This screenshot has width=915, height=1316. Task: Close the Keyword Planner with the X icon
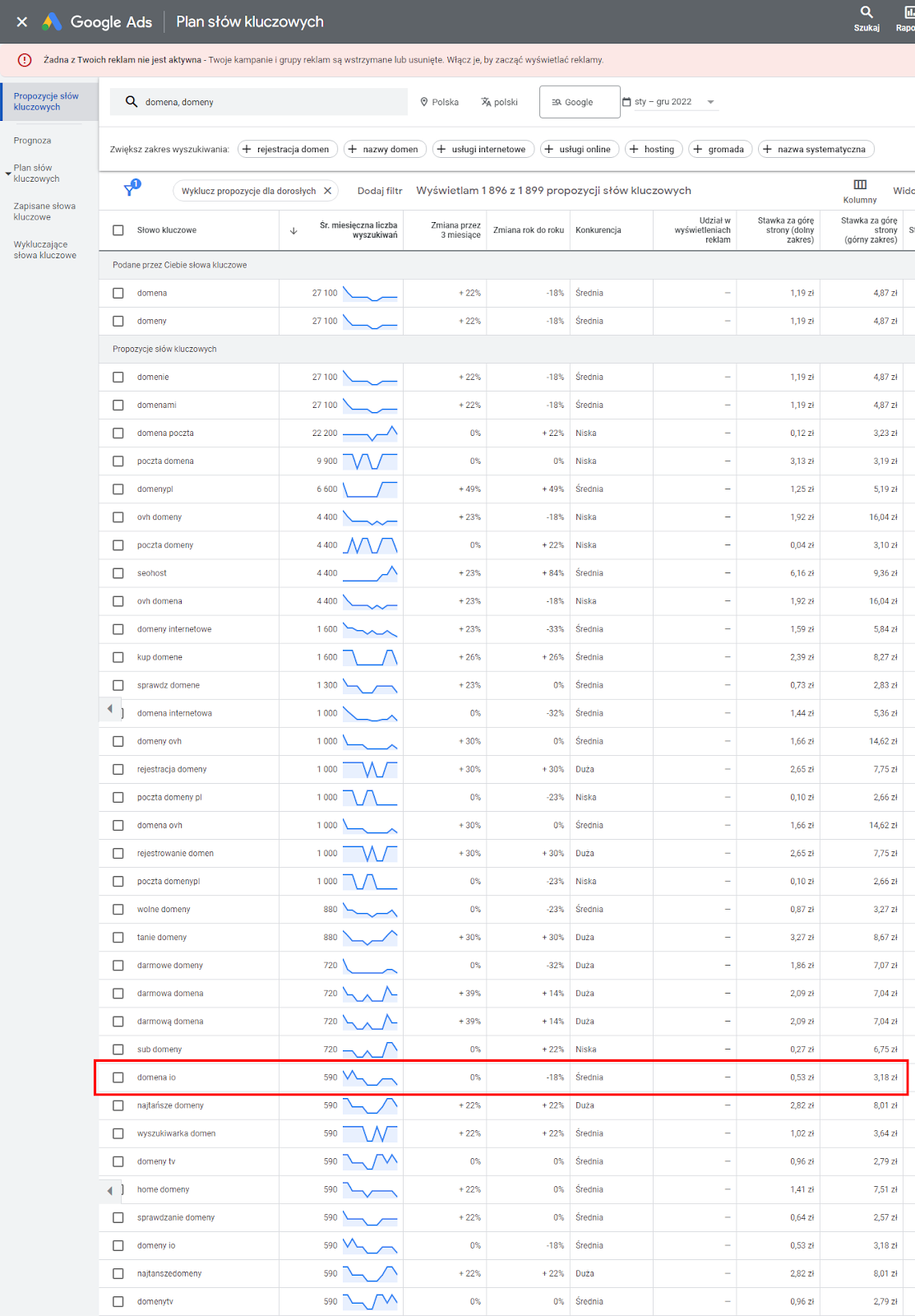tap(22, 22)
